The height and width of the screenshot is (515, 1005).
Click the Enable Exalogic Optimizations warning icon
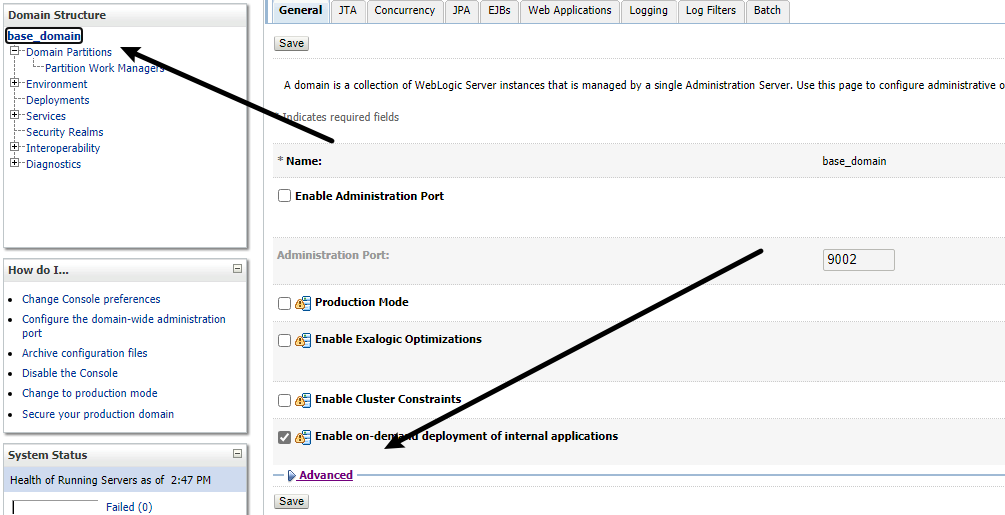point(303,341)
